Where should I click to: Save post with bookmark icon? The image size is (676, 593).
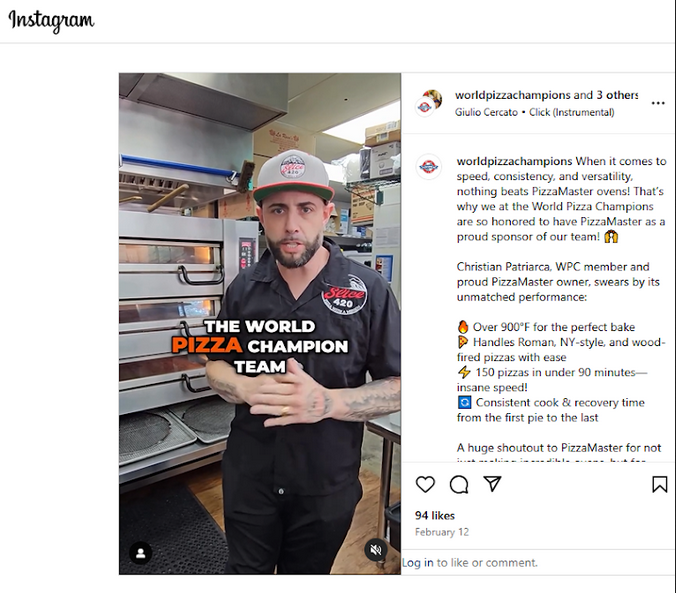click(659, 484)
